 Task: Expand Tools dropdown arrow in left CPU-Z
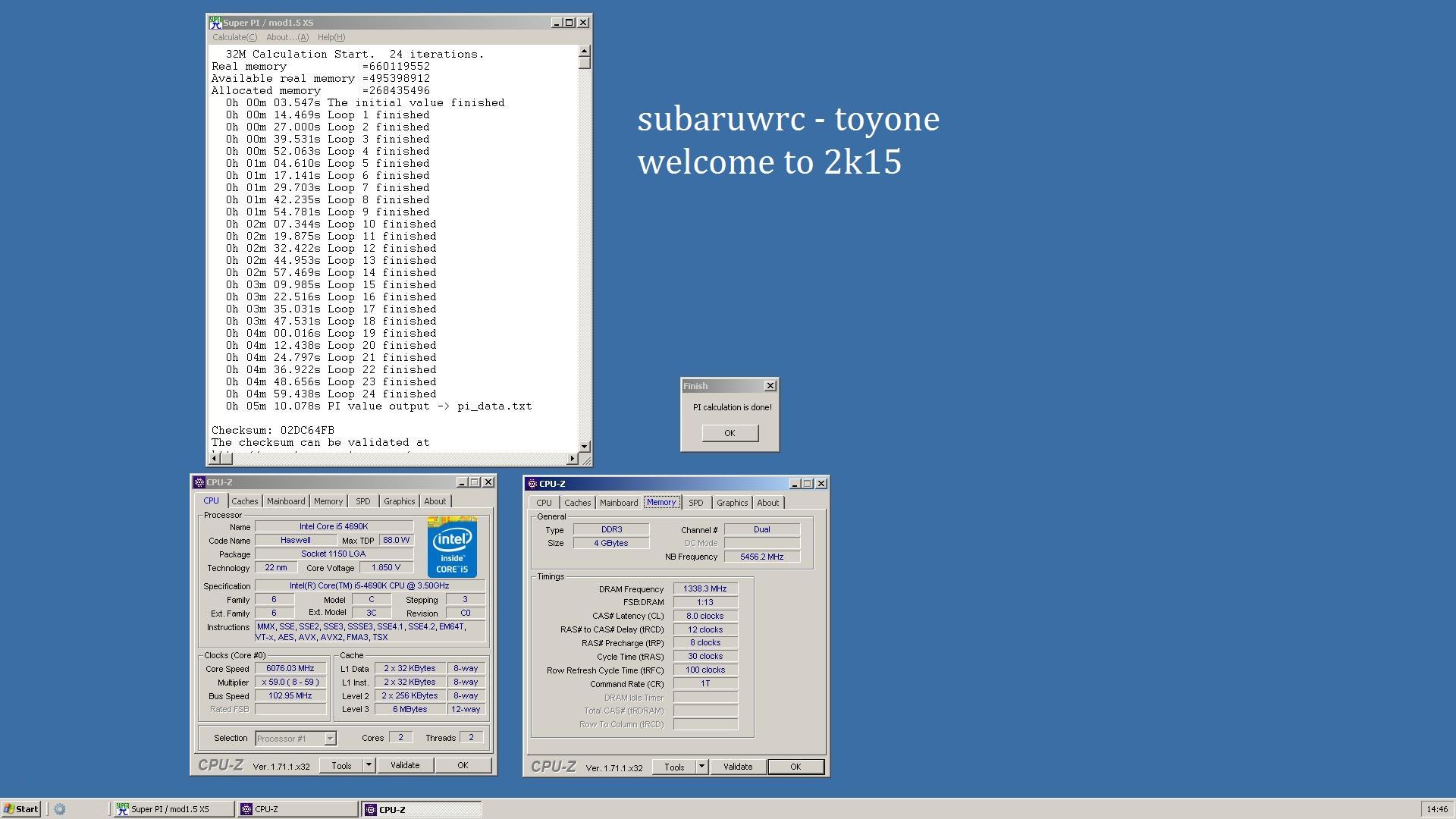pyautogui.click(x=369, y=766)
